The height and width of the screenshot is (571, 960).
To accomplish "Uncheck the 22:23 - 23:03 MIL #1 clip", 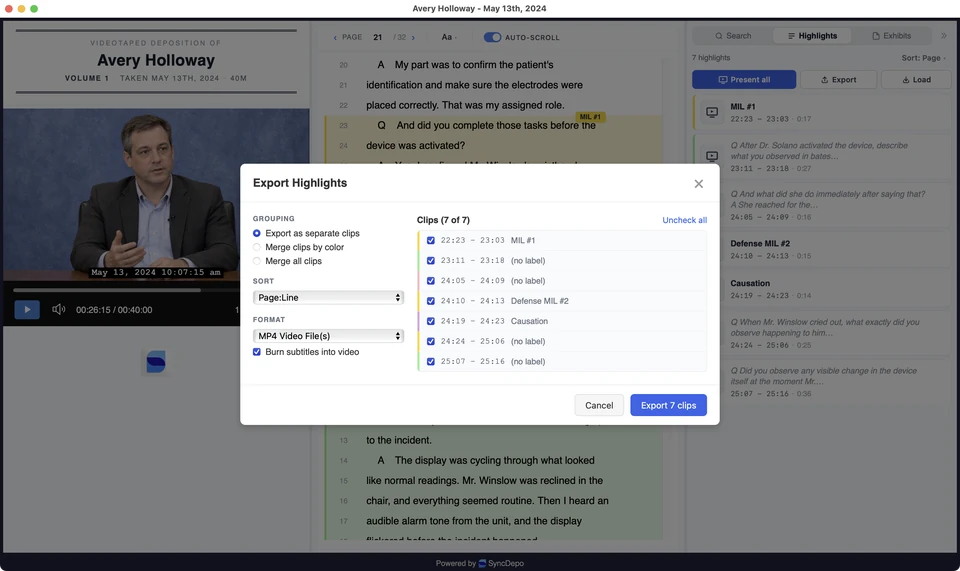I will pos(431,241).
